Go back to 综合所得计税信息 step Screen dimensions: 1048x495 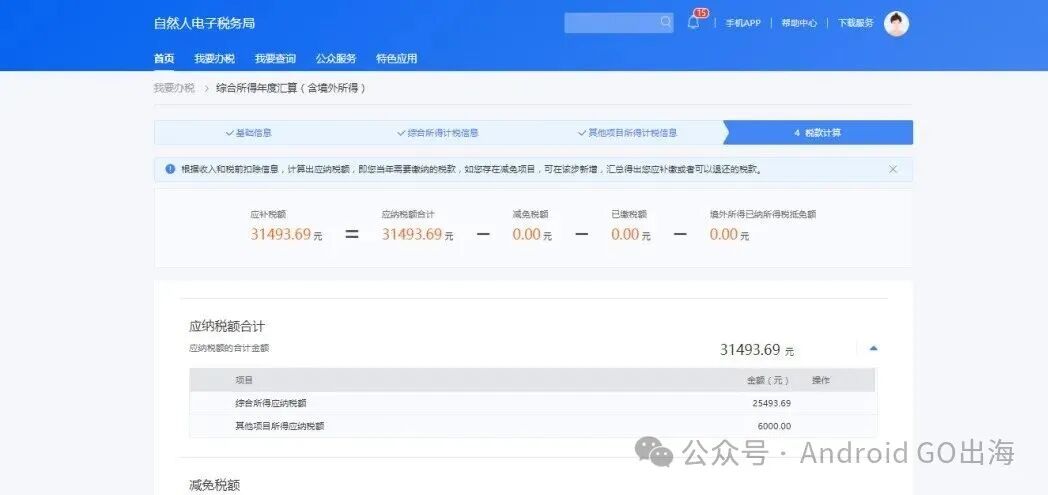coord(438,132)
